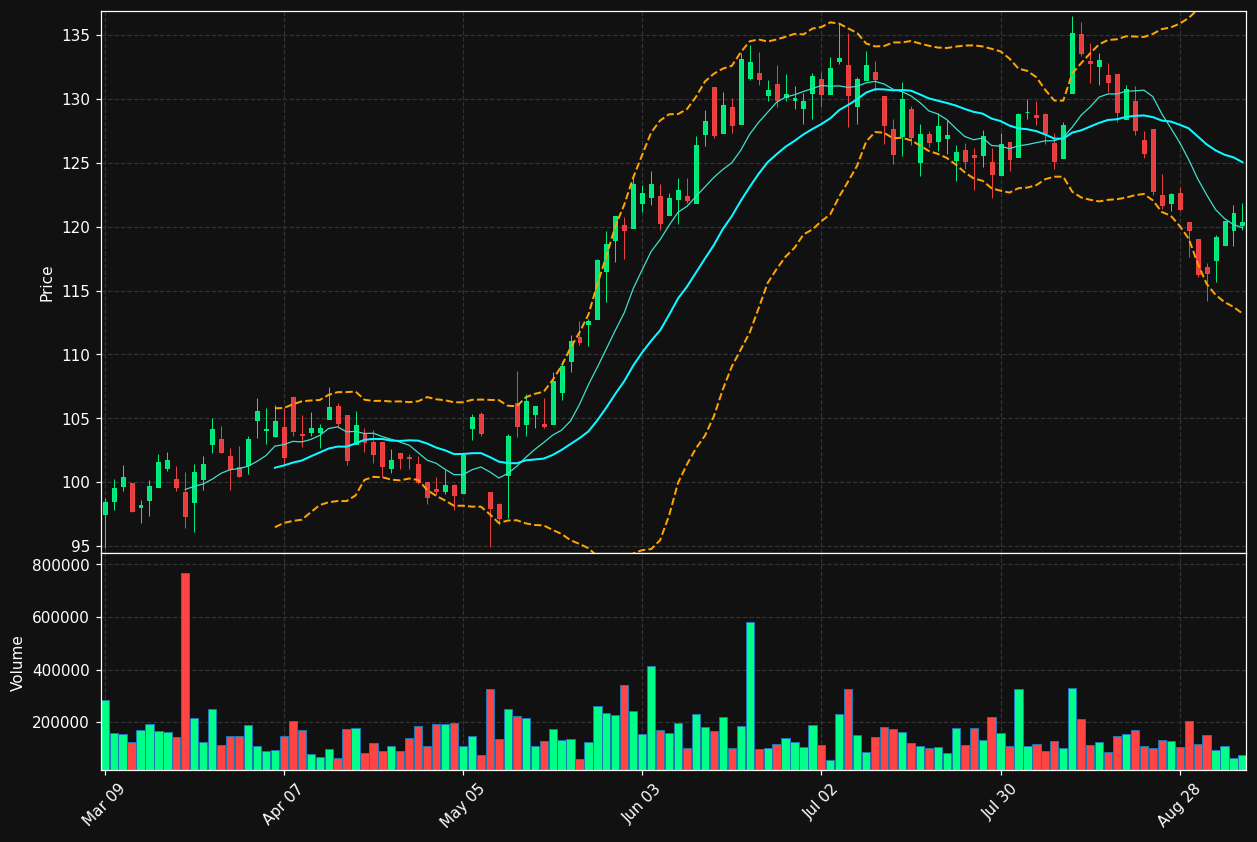Click the "May 05" date label
Viewport: 1257px width, 842px height.
pyautogui.click(x=462, y=803)
